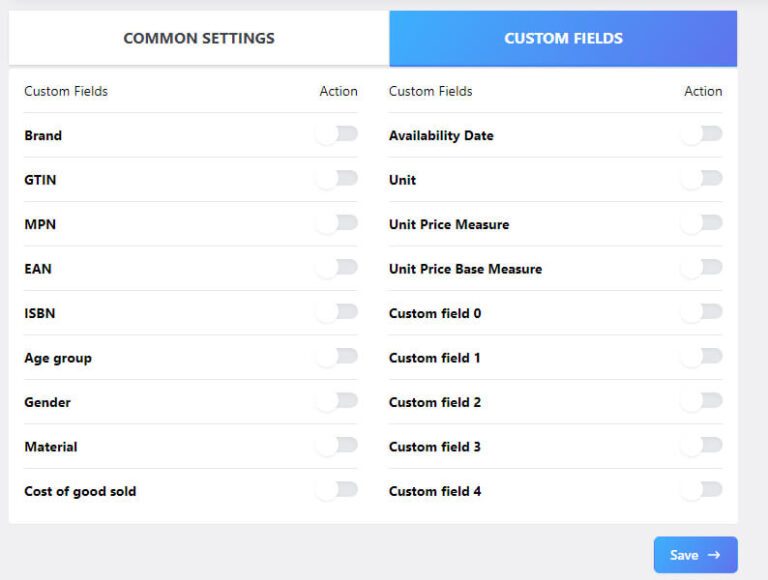Select the Custom Fields tab
768x580 pixels.
click(563, 39)
